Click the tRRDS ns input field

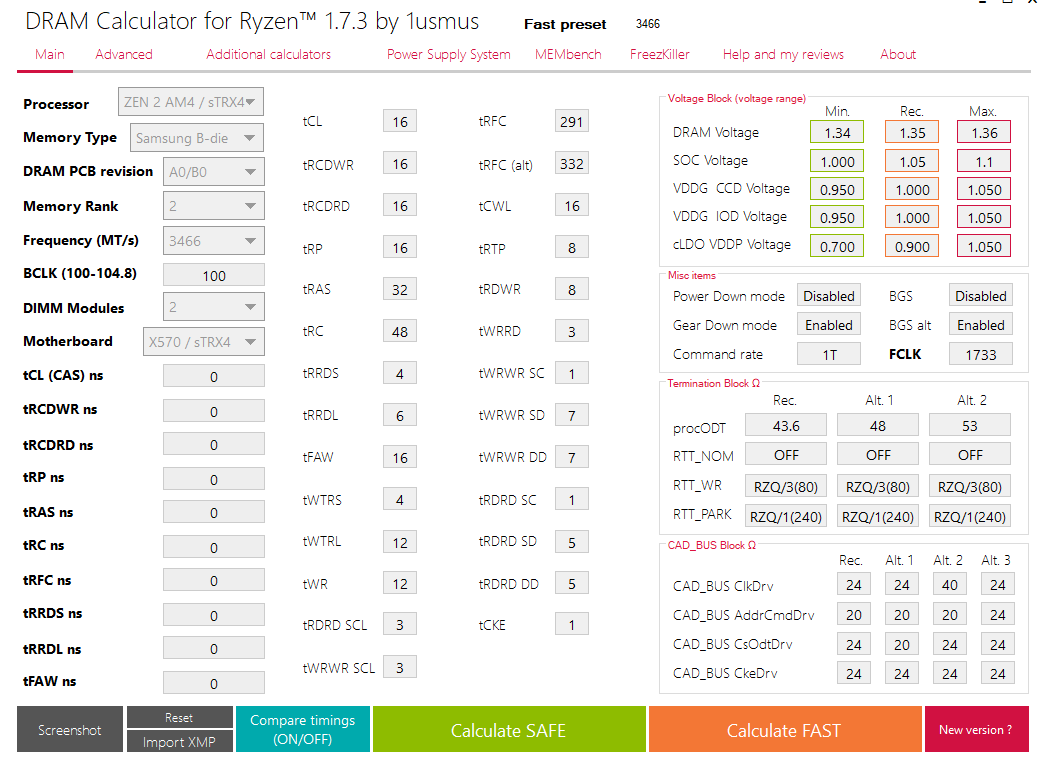click(214, 615)
